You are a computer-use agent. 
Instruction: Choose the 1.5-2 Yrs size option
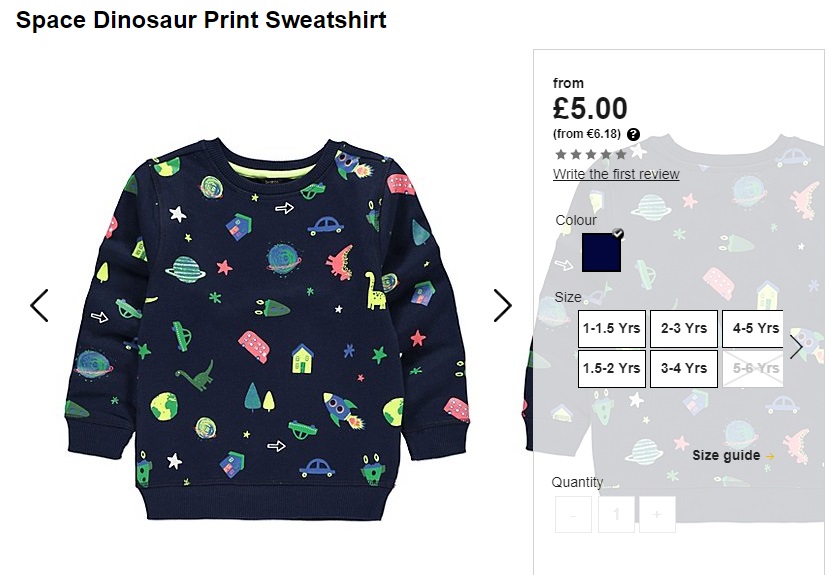click(x=612, y=369)
